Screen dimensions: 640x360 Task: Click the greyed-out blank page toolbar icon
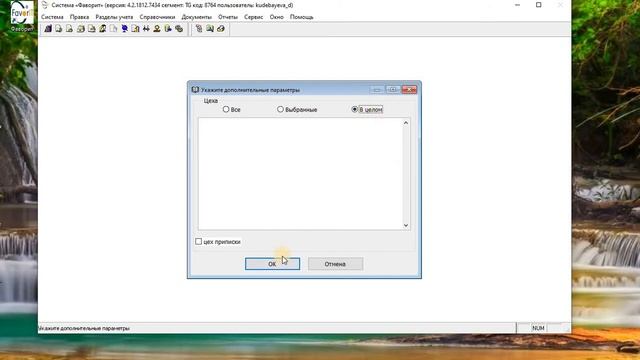tap(113, 29)
